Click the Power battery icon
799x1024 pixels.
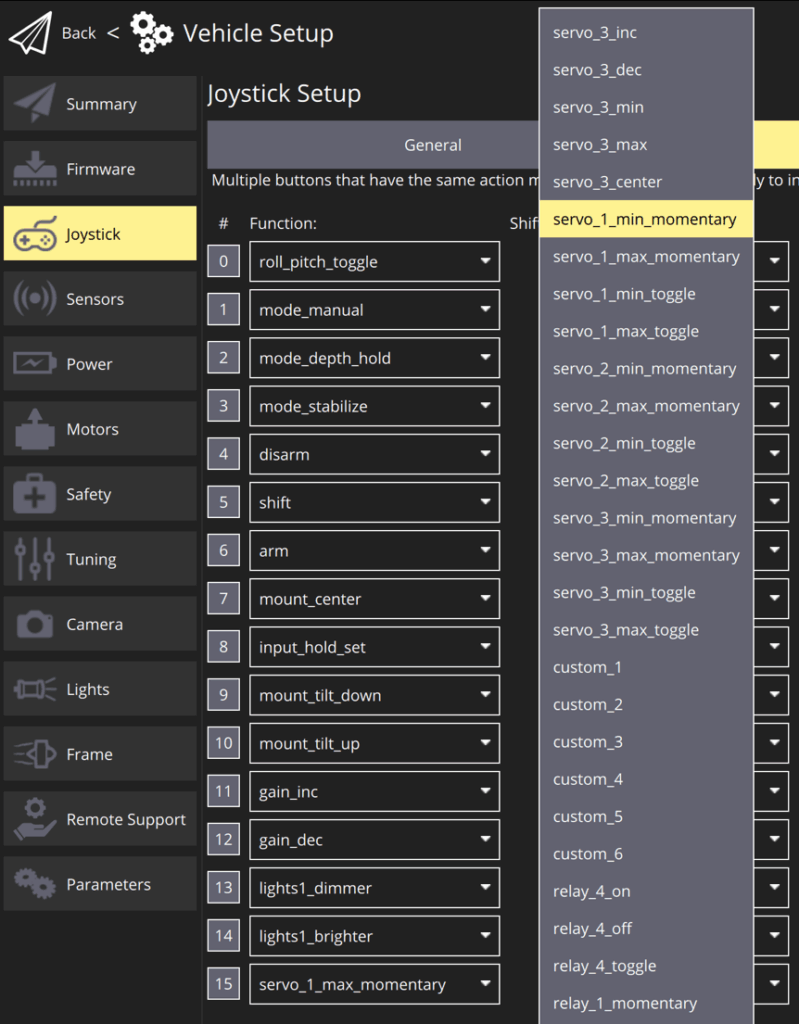(x=35, y=363)
